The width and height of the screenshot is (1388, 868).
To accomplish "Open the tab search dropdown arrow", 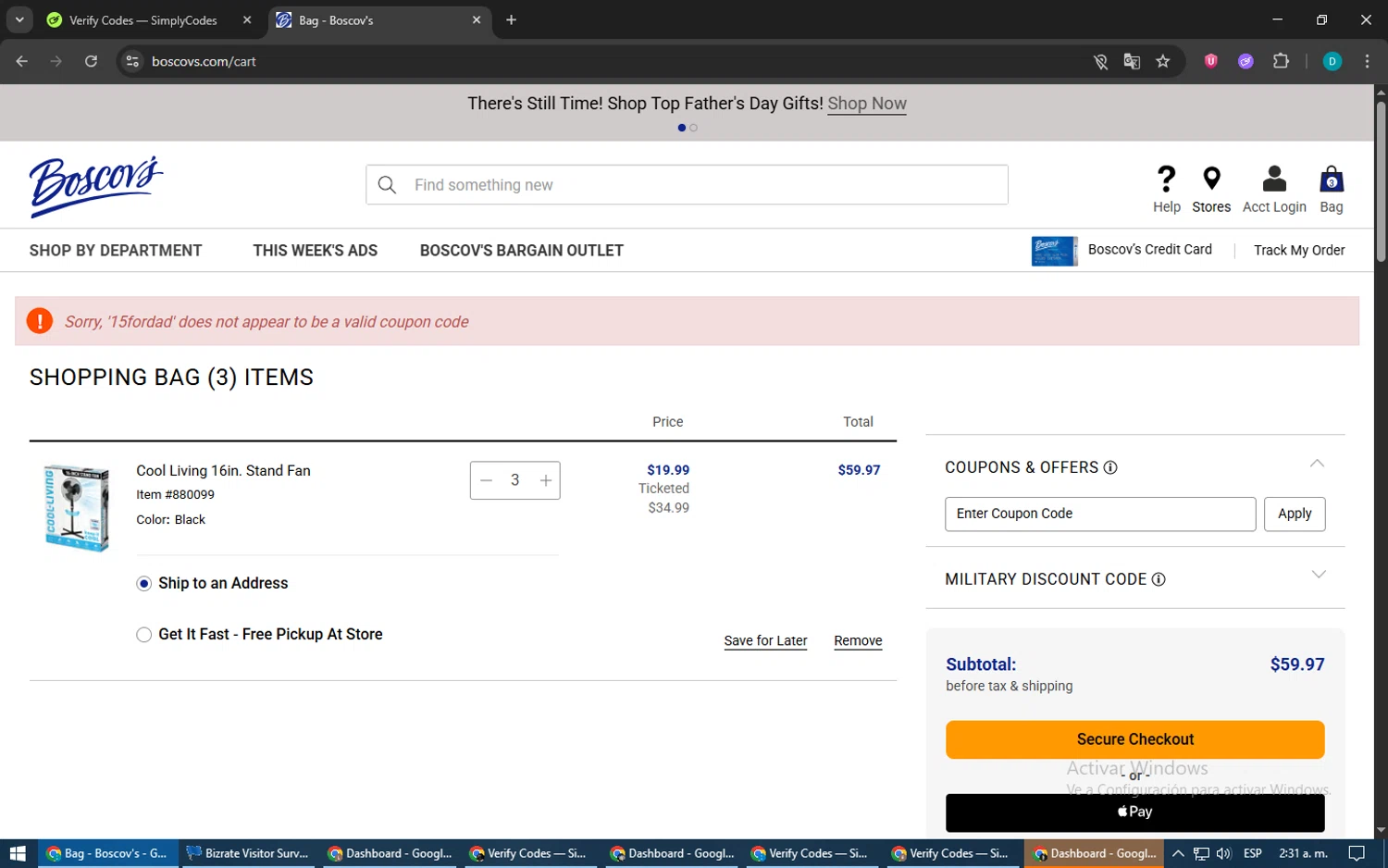I will tap(19, 19).
